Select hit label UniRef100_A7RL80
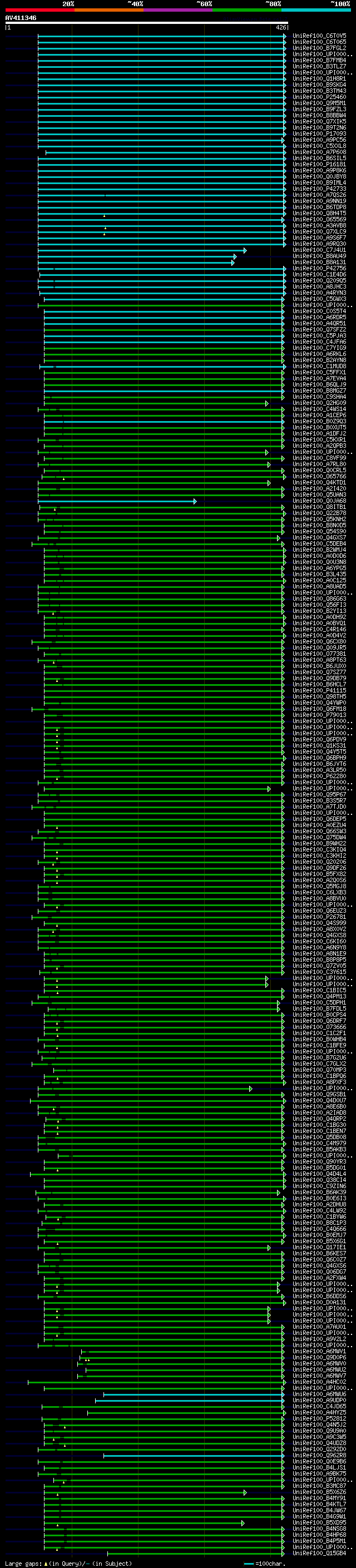 [x=319, y=464]
